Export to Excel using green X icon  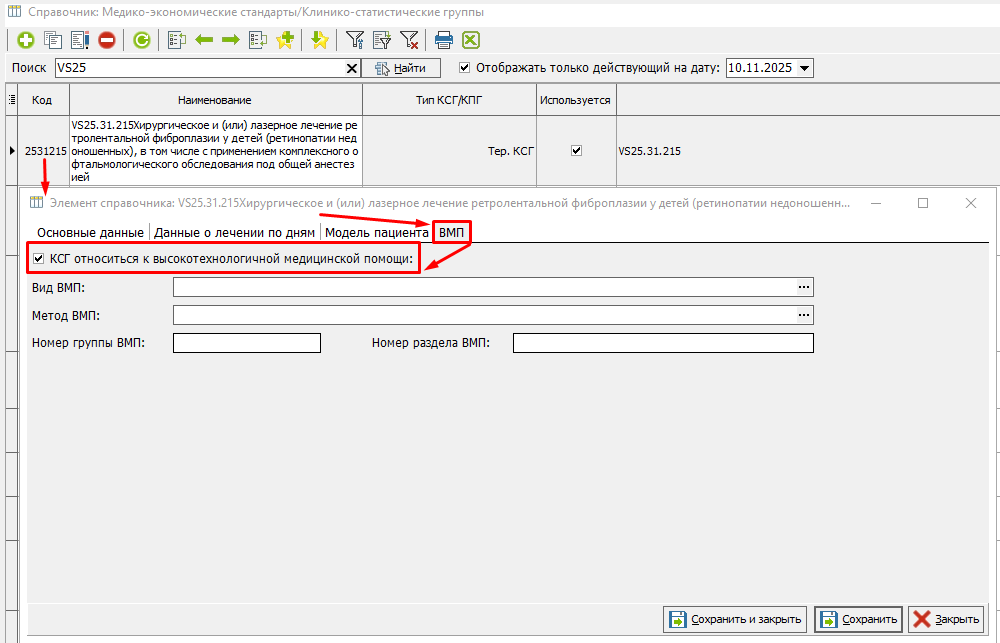tap(470, 40)
